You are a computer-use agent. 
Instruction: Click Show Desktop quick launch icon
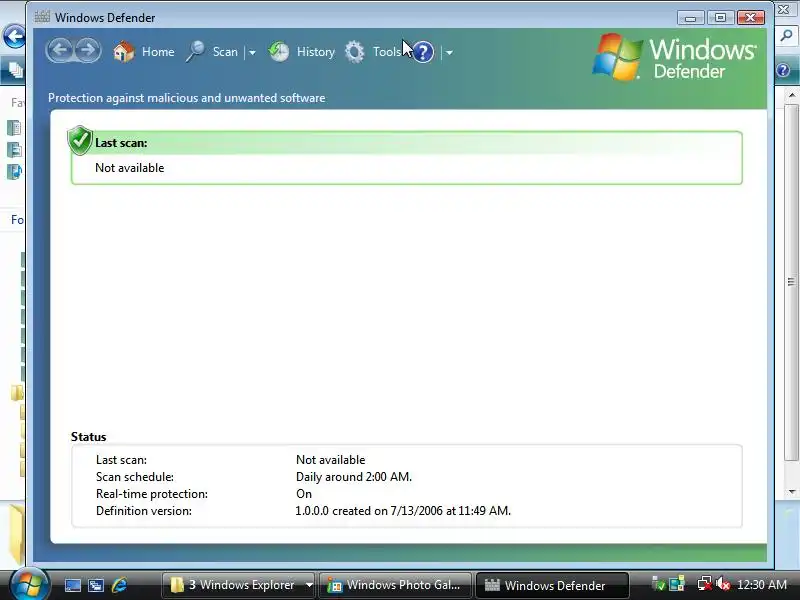click(72, 585)
